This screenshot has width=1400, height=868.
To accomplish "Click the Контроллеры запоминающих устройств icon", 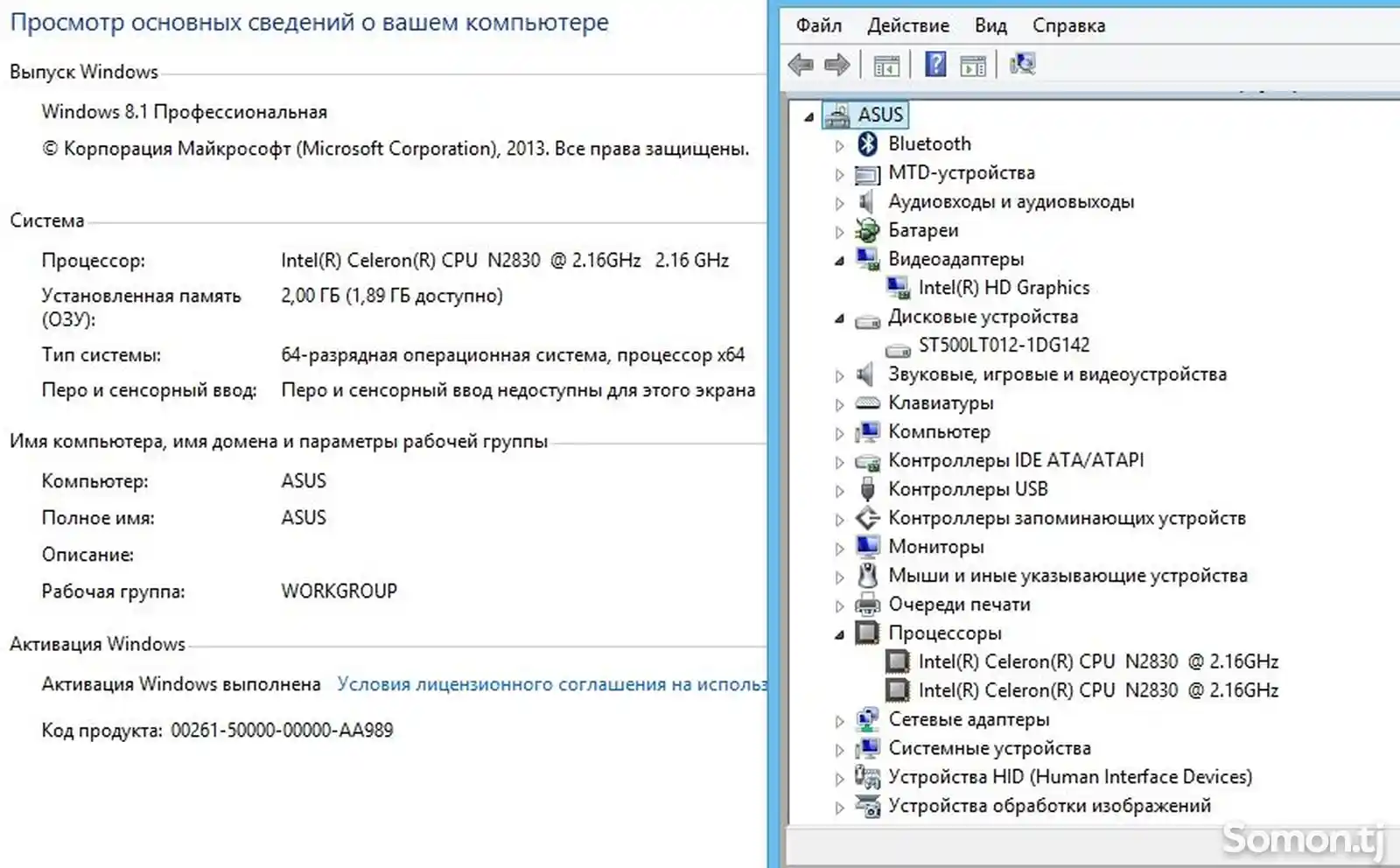I will [x=867, y=518].
